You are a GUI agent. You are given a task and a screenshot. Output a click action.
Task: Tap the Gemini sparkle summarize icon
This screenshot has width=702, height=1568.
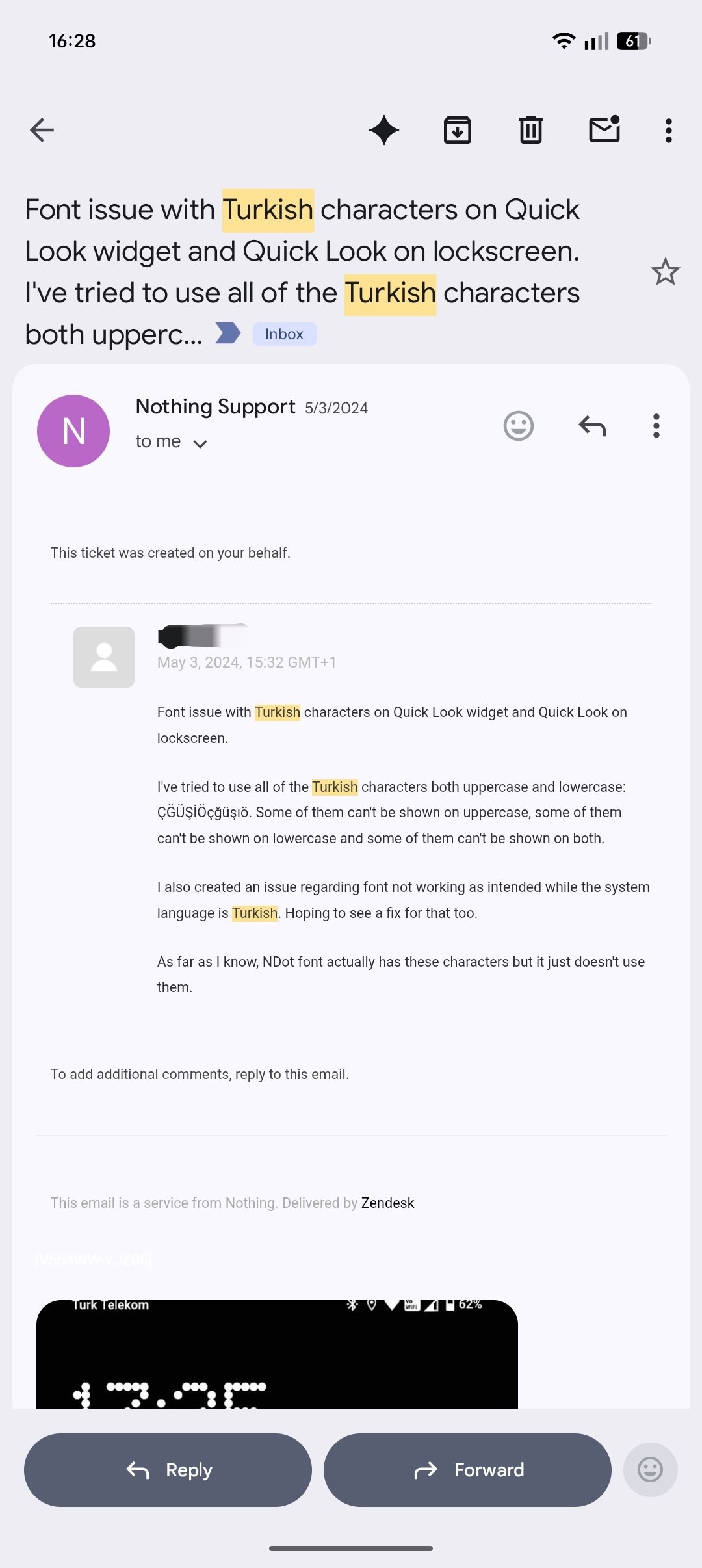point(384,130)
